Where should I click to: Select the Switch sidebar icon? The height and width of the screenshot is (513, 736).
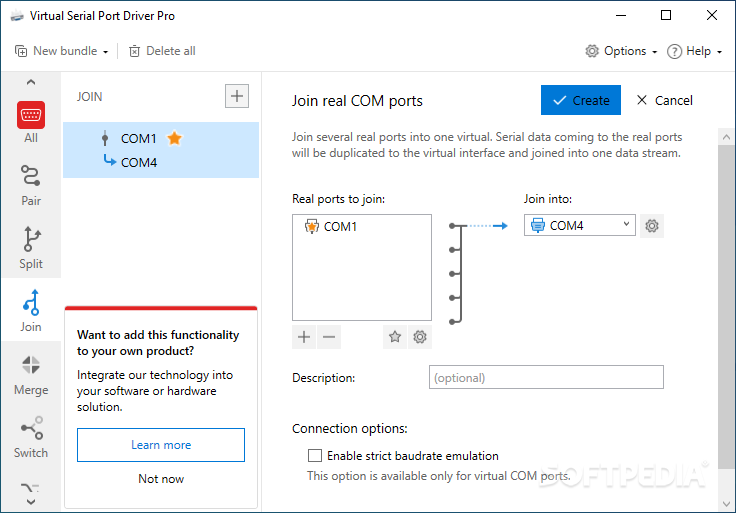pyautogui.click(x=31, y=437)
